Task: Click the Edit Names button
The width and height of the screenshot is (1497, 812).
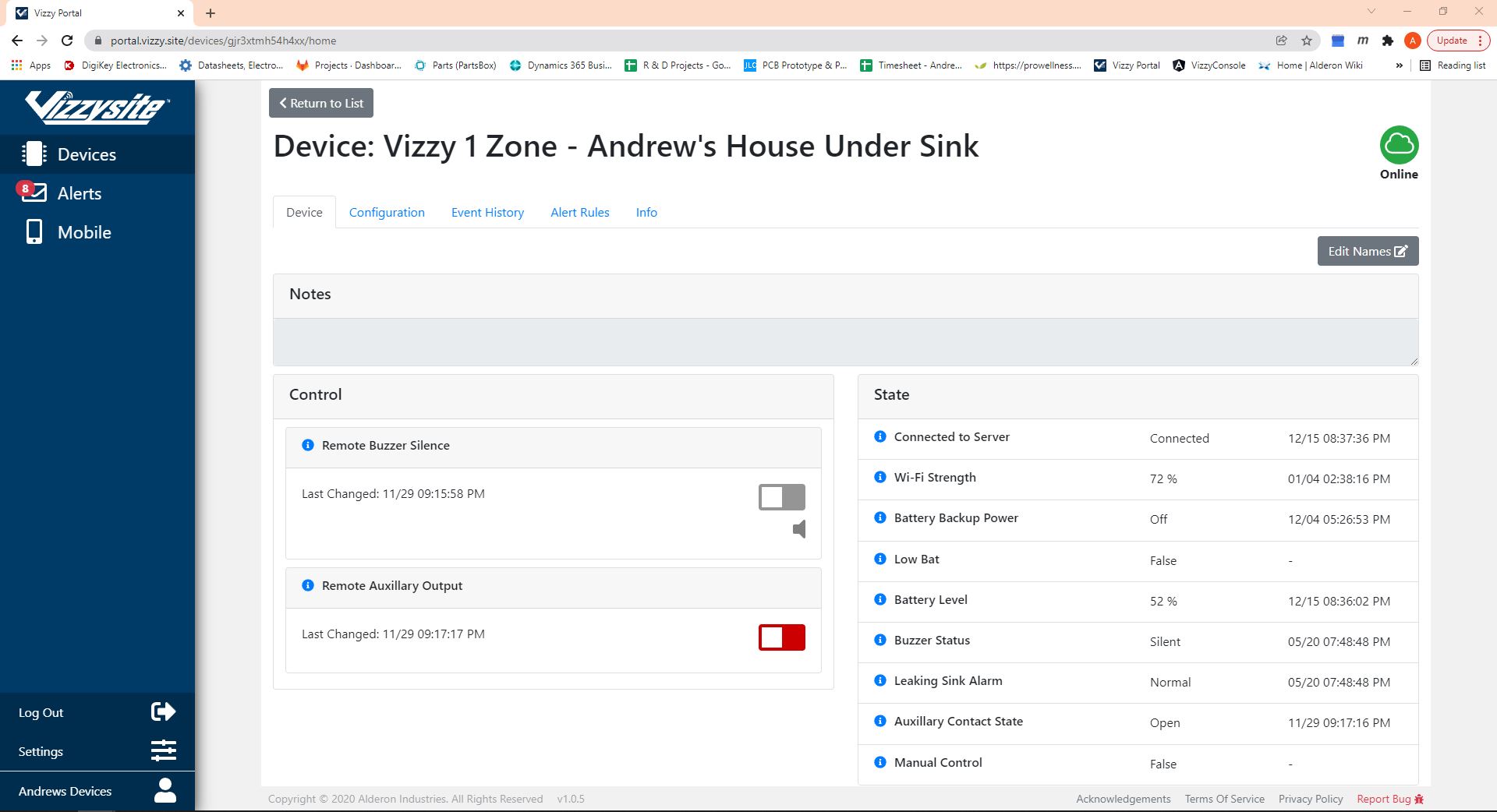Action: tap(1368, 251)
